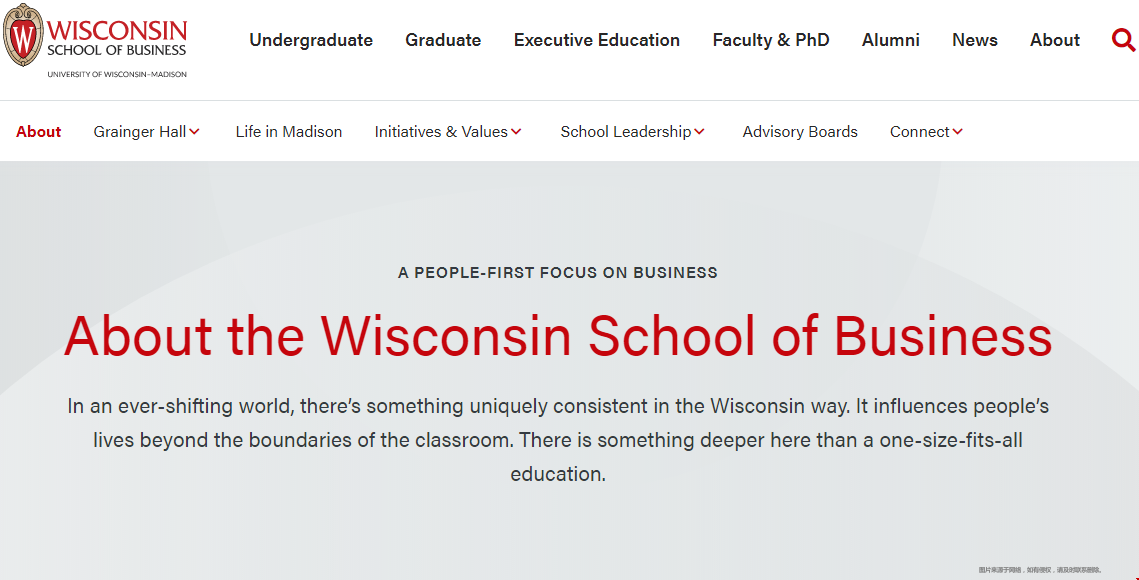Open the Graduate menu
The image size is (1139, 580).
tap(443, 40)
